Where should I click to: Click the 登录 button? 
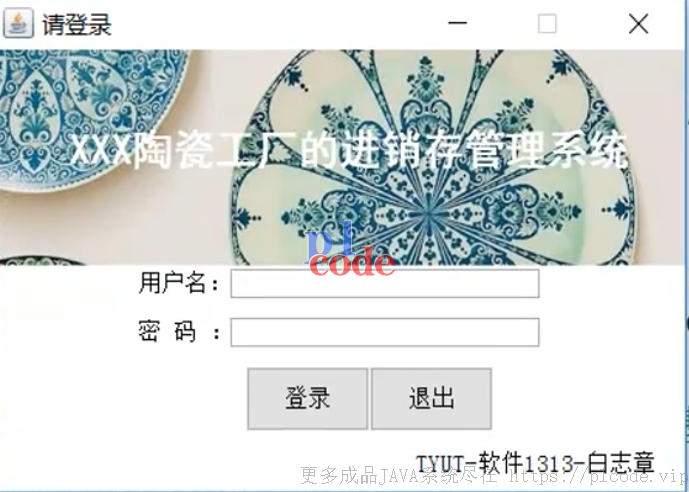308,398
